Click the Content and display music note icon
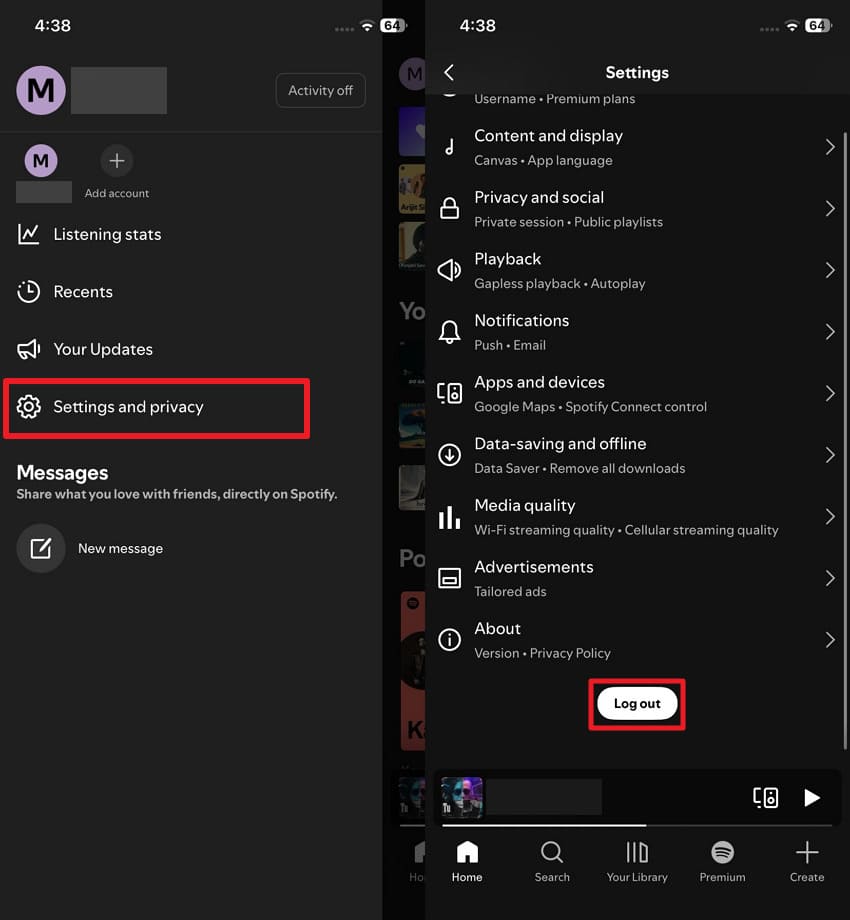This screenshot has height=920, width=850. (x=449, y=147)
